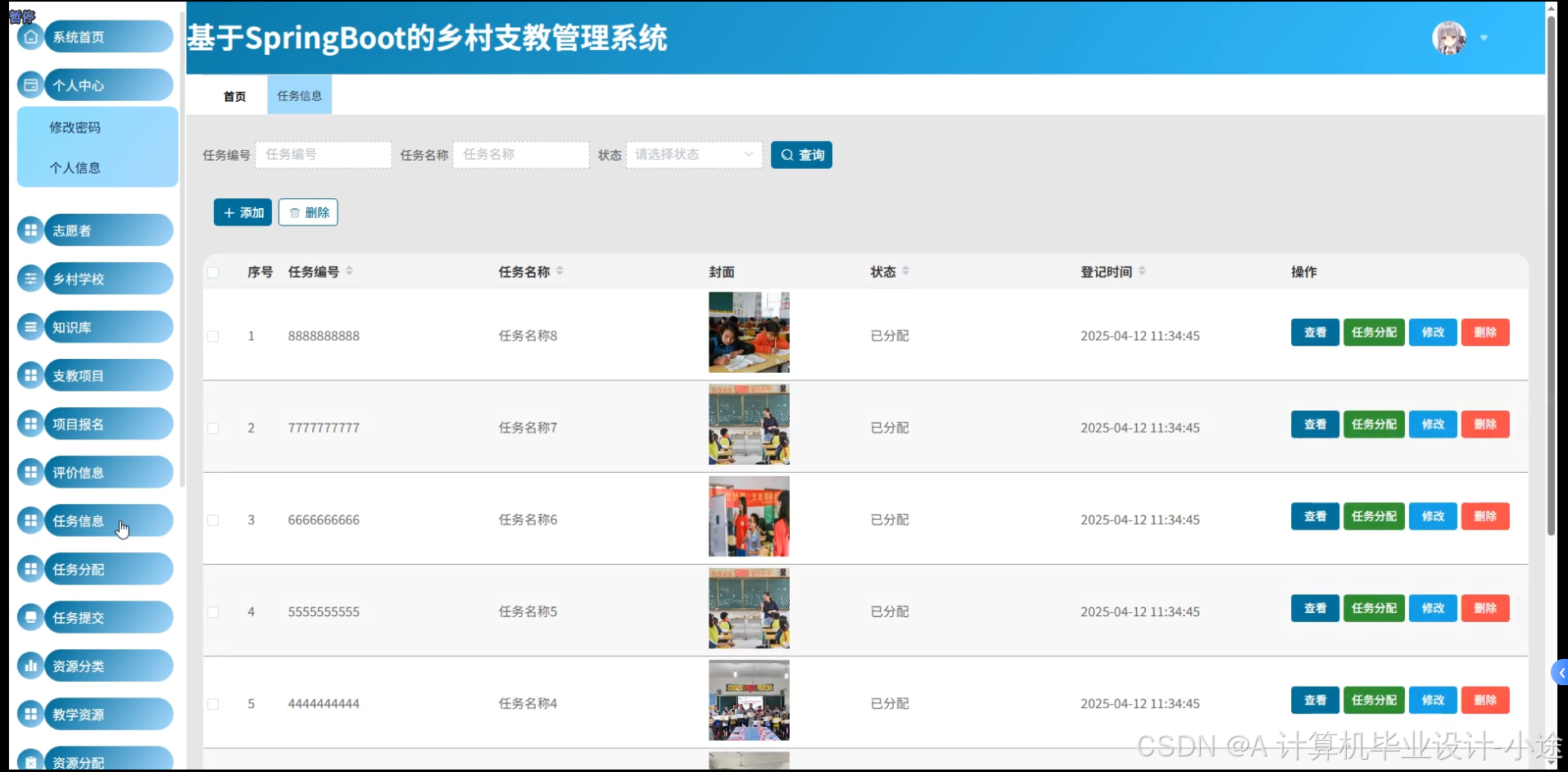Click the grid icon next to 志愿者
This screenshot has height=772, width=1568.
click(31, 230)
